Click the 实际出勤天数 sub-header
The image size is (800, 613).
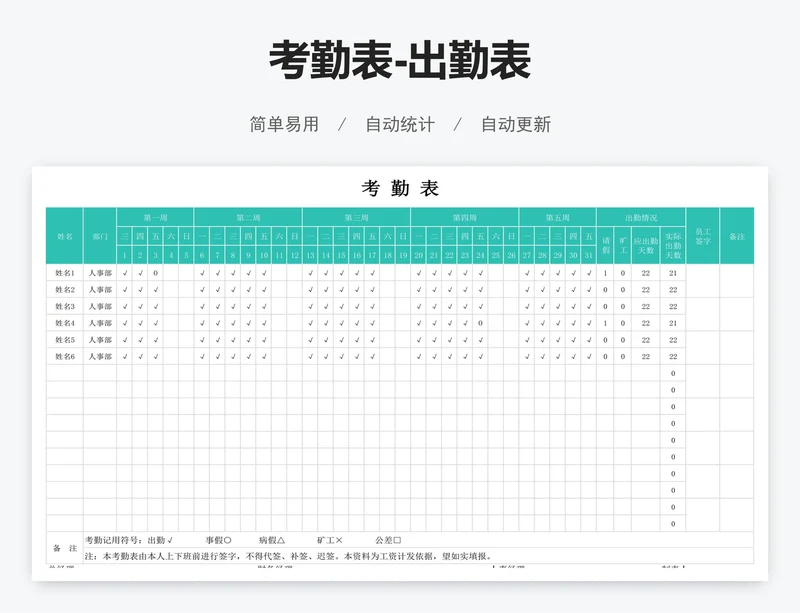point(673,246)
